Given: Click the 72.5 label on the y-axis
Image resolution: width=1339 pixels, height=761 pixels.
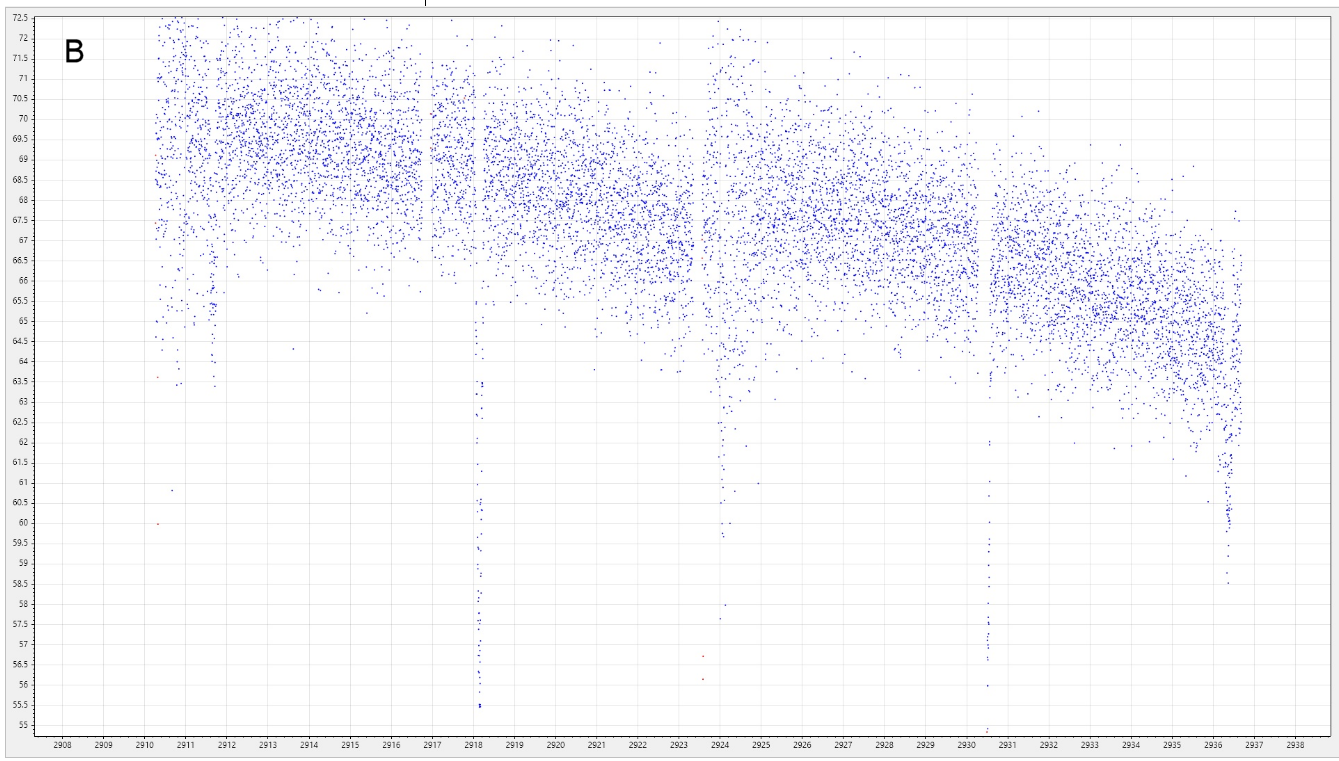Looking at the screenshot, I should [x=22, y=18].
